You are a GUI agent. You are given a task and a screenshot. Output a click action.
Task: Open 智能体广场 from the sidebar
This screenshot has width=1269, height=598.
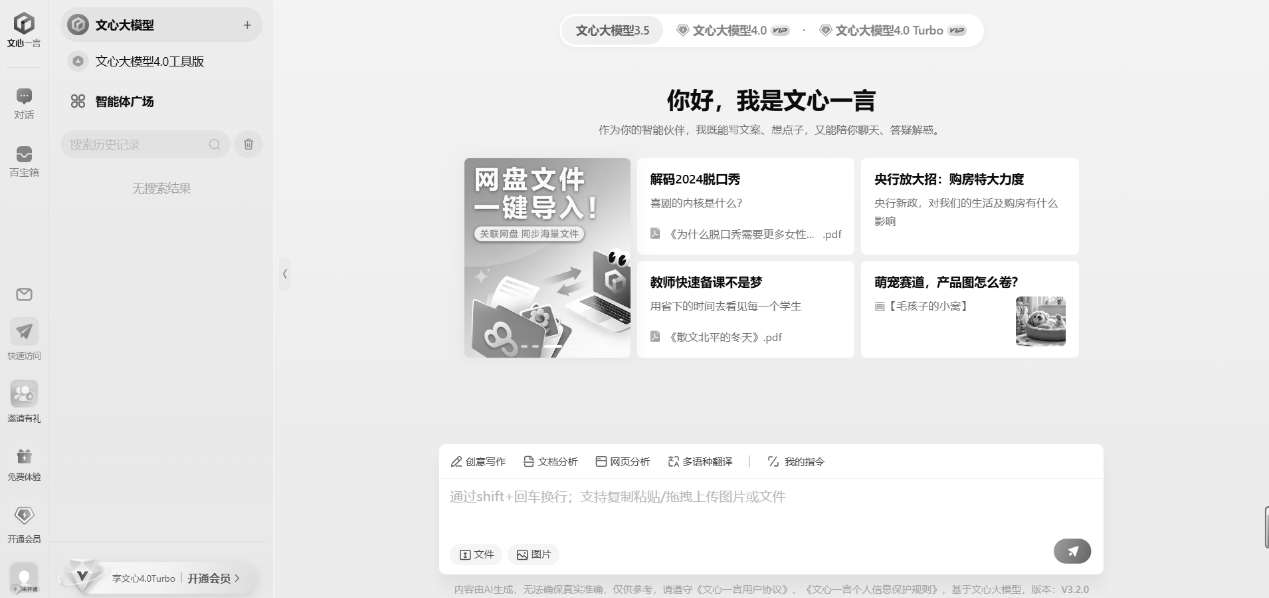(x=124, y=101)
